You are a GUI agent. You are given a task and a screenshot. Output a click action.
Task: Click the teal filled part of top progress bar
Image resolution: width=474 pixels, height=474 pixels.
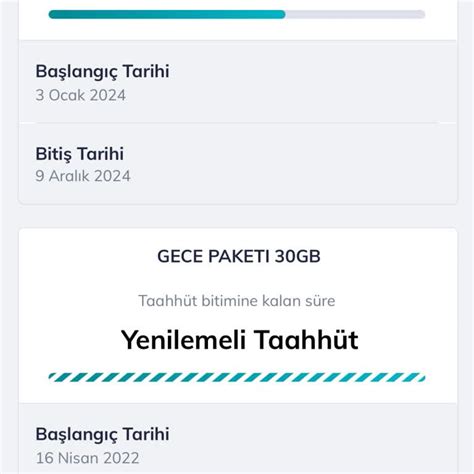pos(167,14)
